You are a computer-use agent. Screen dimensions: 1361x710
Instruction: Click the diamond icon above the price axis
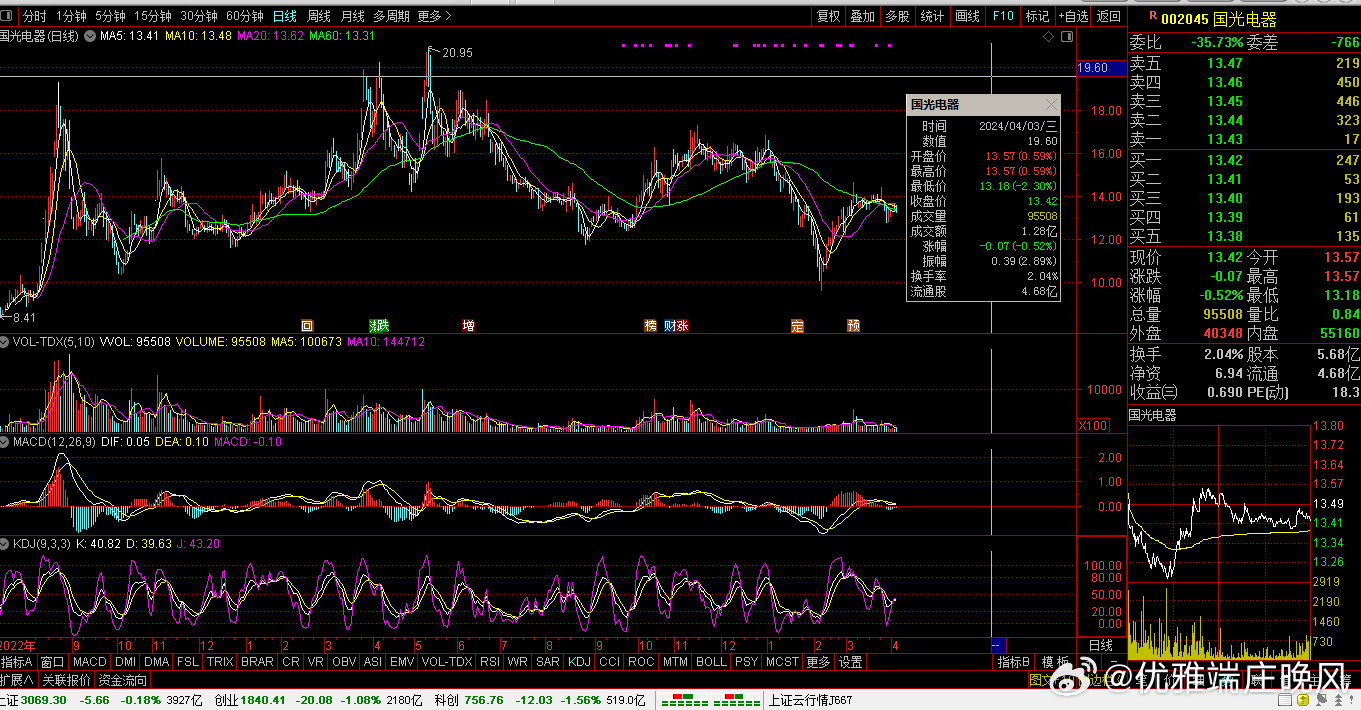1047,36
